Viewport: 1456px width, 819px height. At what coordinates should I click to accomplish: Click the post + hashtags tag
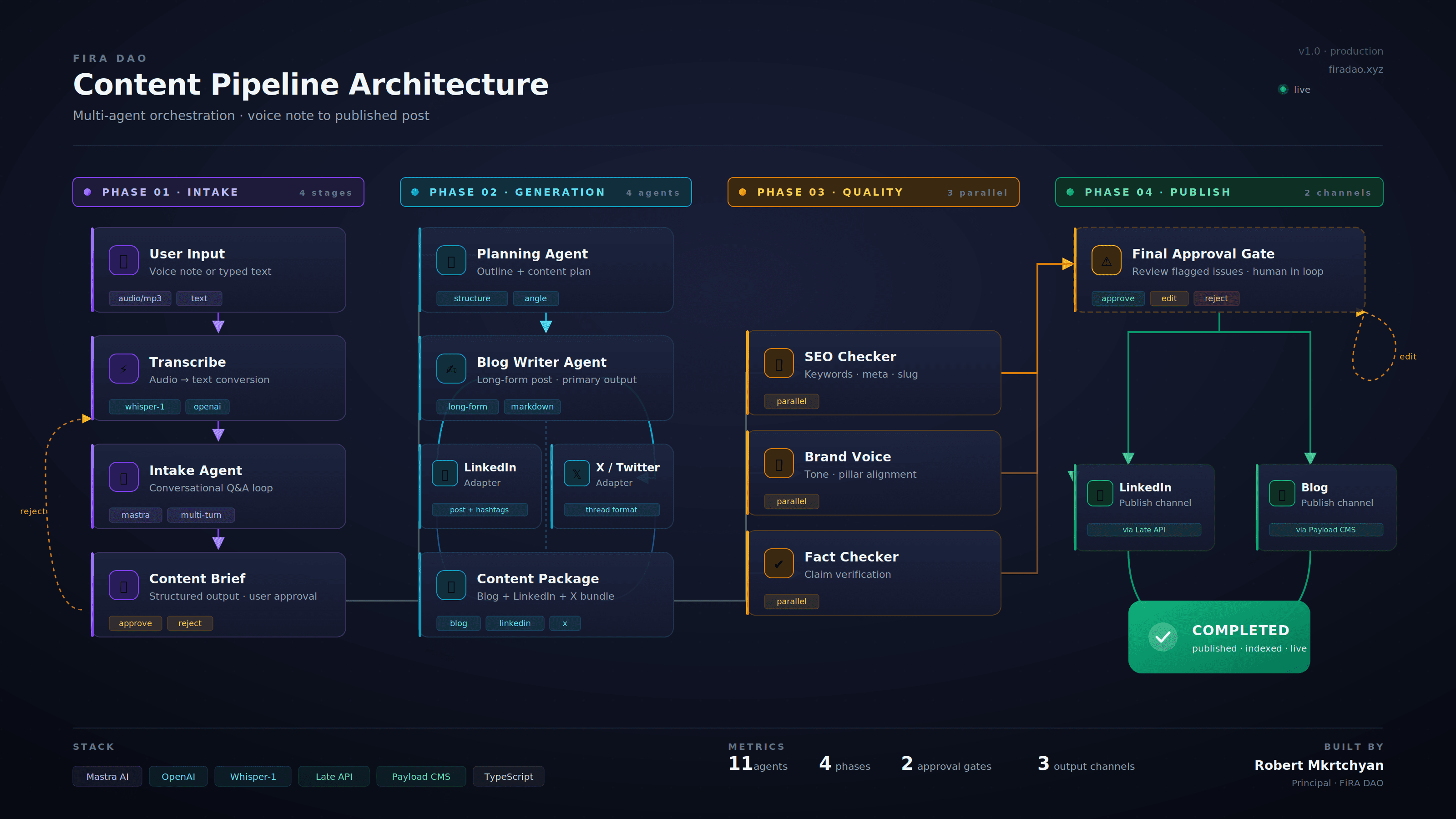coord(479,510)
